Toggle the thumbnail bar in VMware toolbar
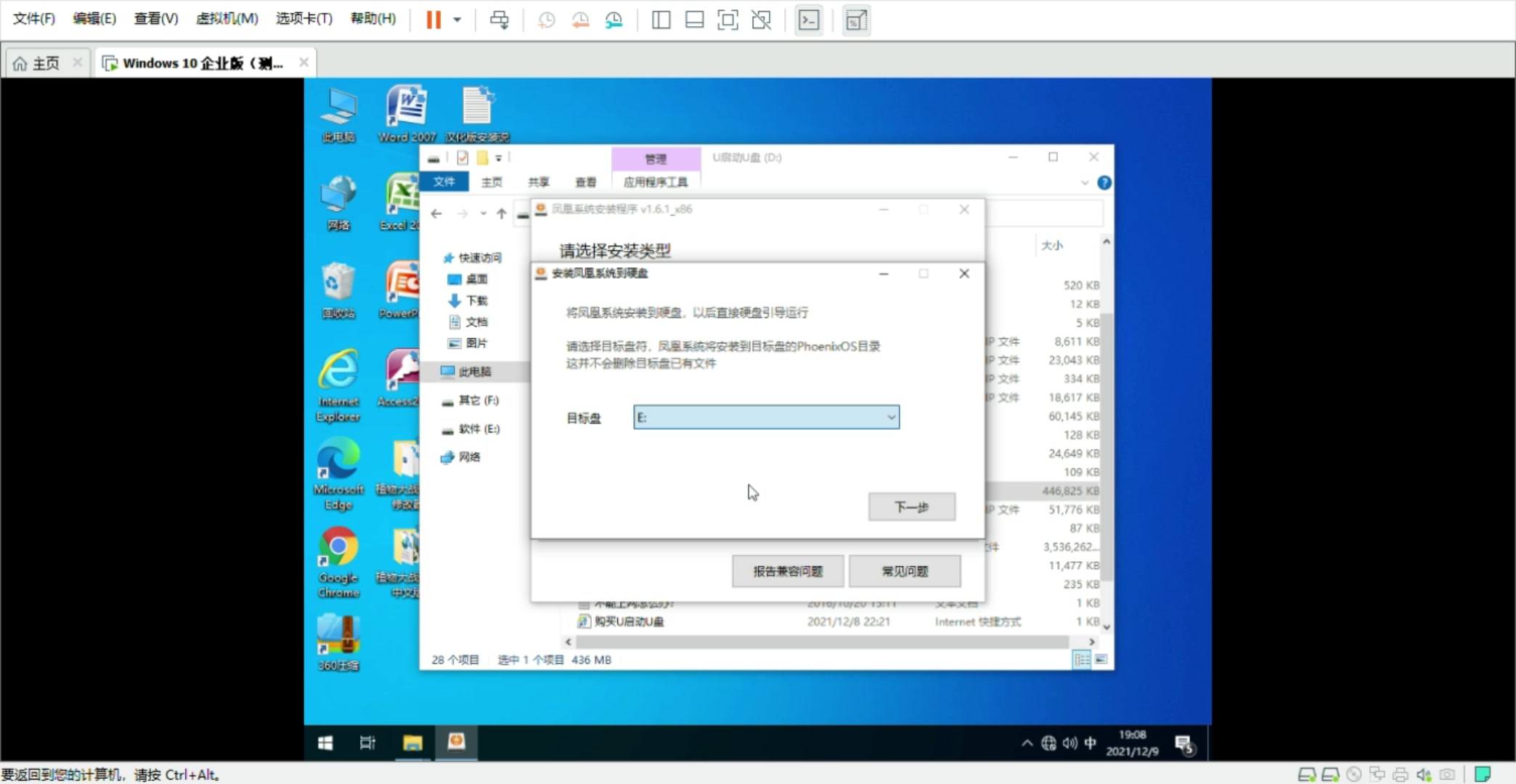Screen dimensions: 1516x784 (x=694, y=20)
